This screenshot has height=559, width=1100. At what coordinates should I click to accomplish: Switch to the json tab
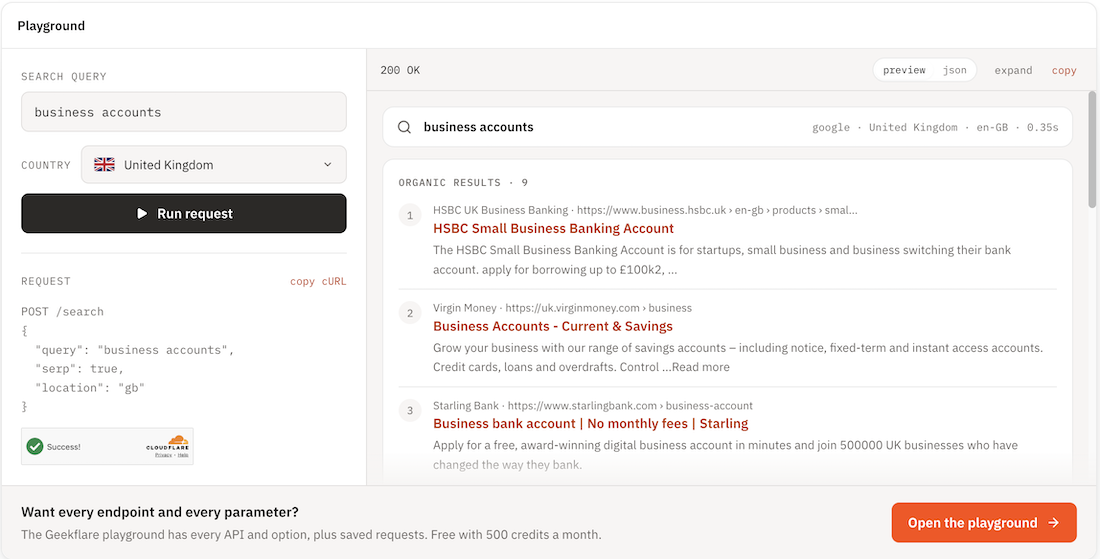954,70
